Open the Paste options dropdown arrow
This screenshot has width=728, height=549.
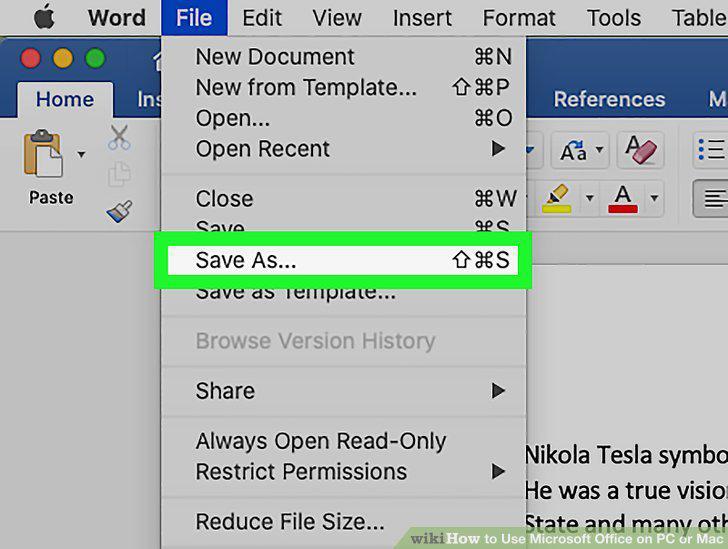coord(81,154)
